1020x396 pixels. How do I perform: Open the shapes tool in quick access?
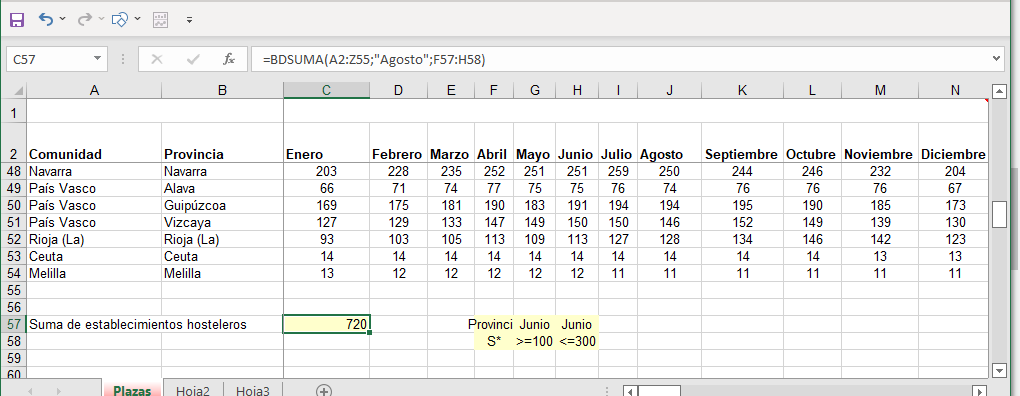click(120, 20)
